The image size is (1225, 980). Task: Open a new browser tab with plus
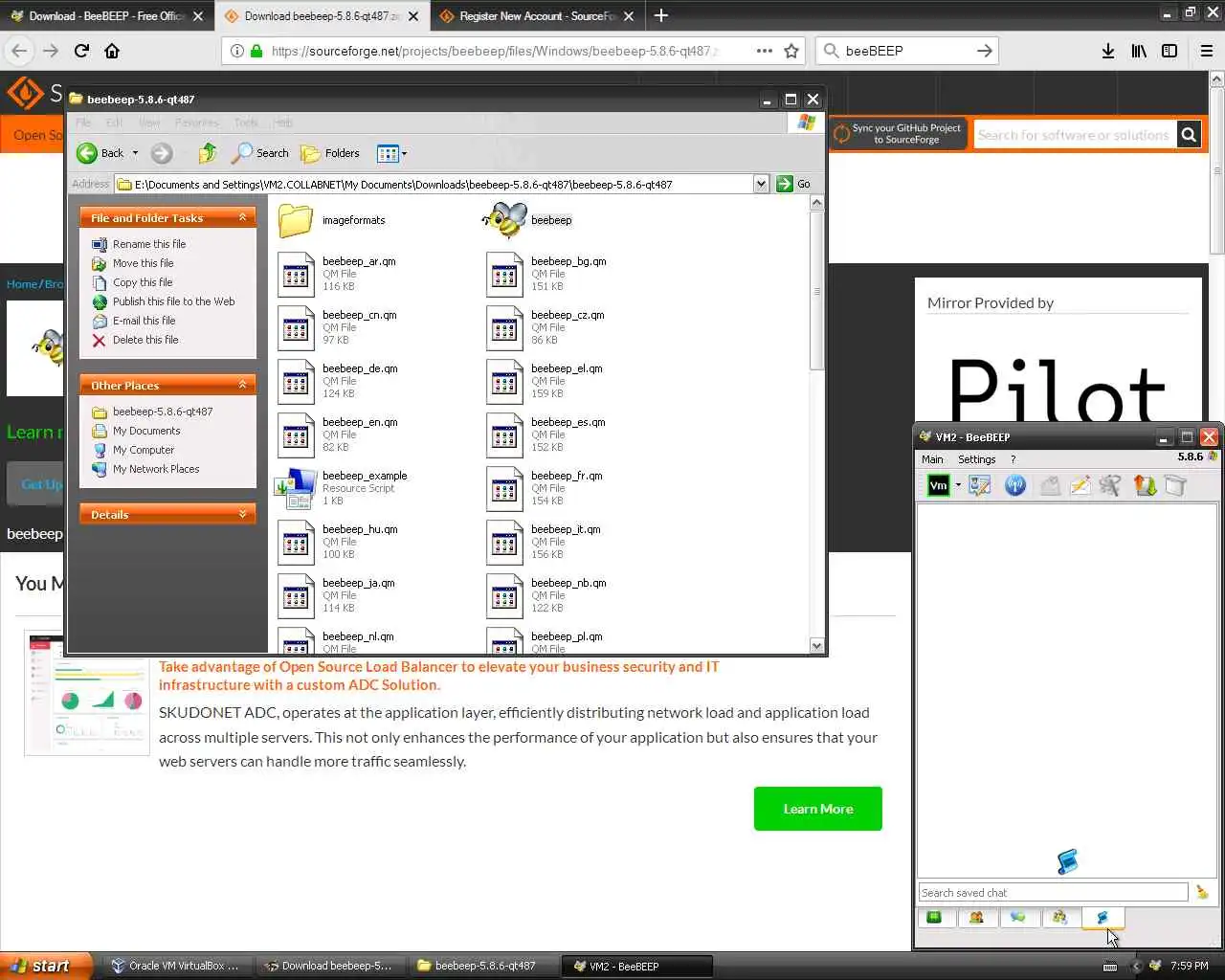click(x=660, y=15)
